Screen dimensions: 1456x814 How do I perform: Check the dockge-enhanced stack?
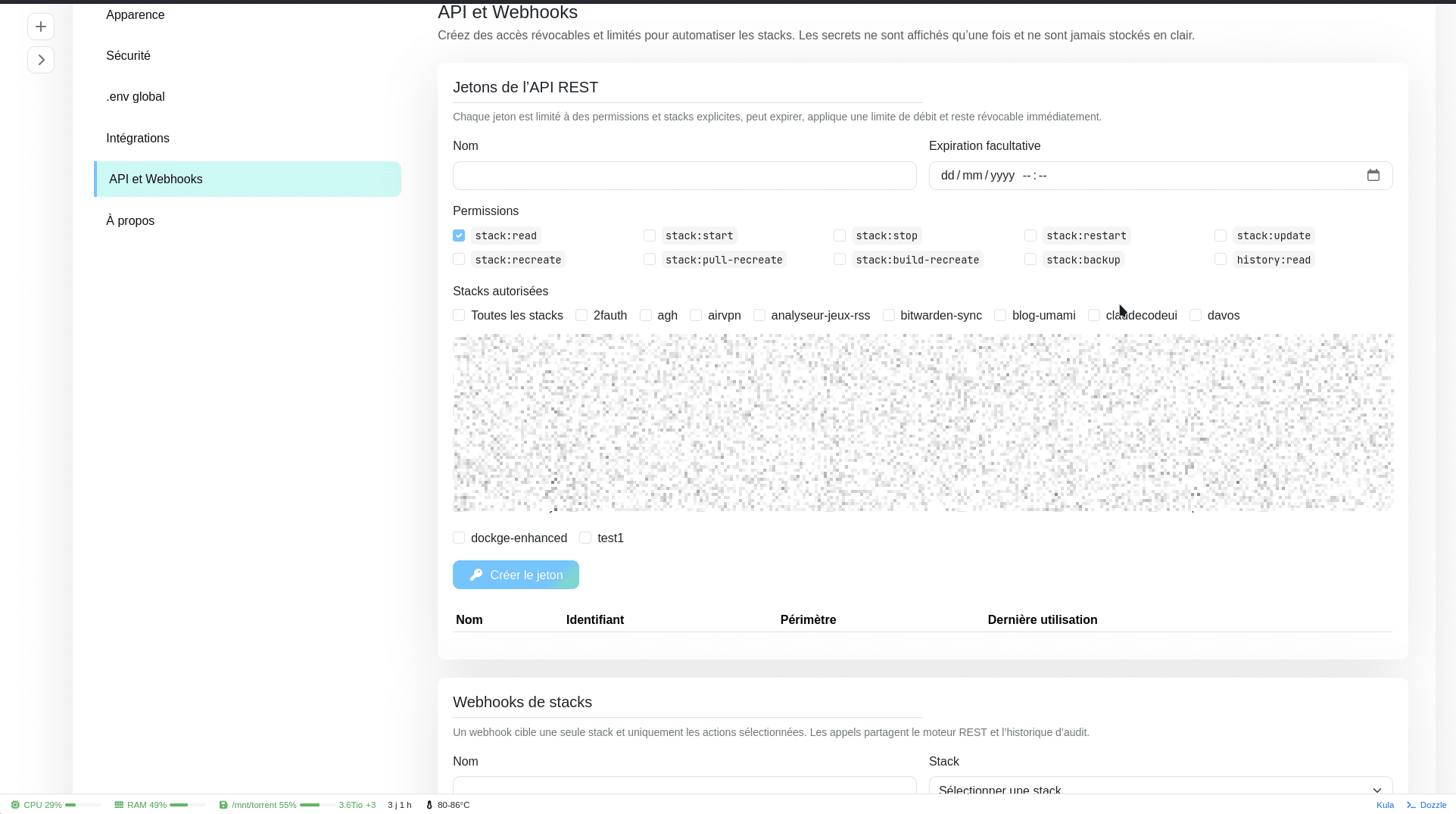coord(459,538)
